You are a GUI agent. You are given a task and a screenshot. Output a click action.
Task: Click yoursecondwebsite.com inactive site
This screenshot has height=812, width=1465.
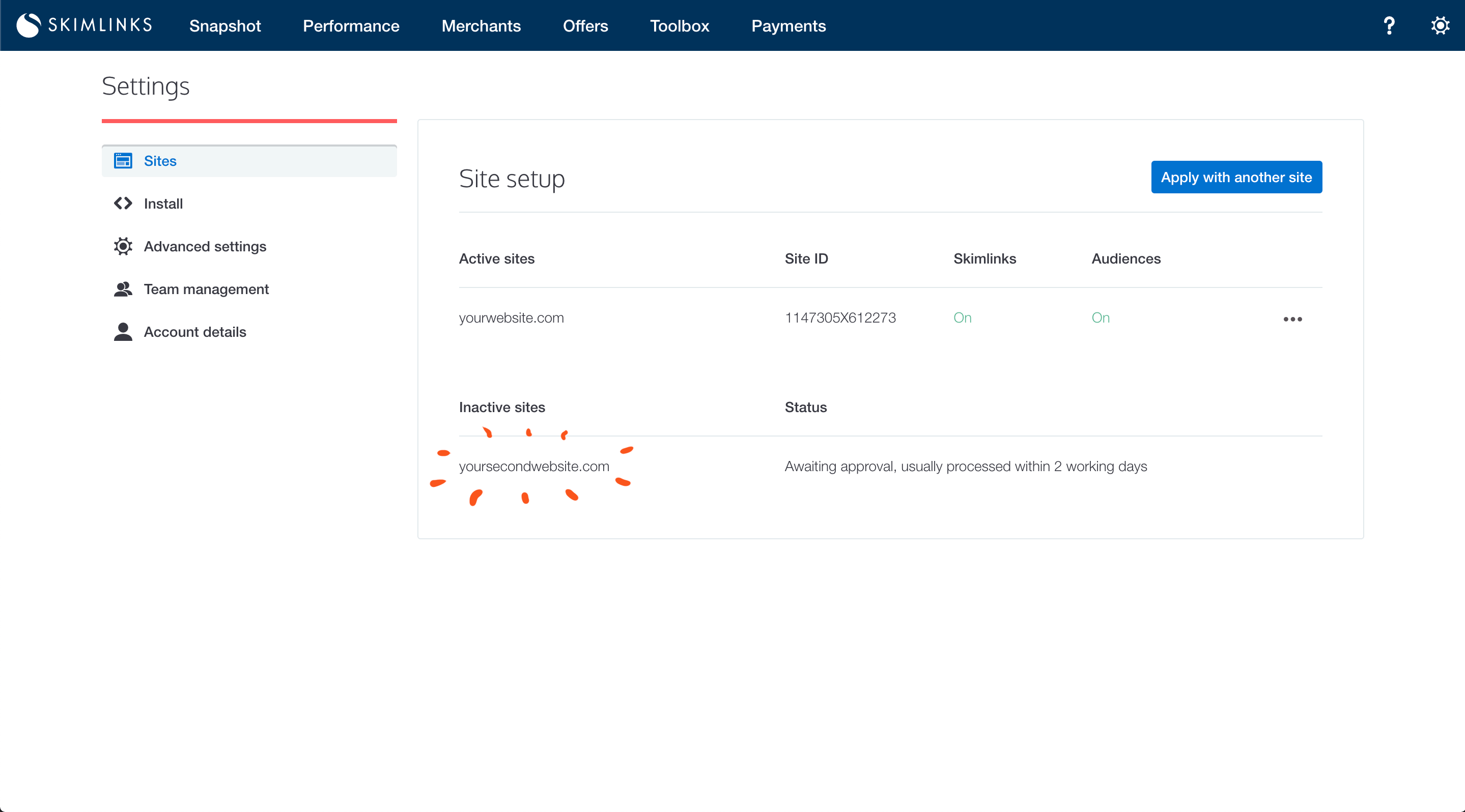(534, 466)
